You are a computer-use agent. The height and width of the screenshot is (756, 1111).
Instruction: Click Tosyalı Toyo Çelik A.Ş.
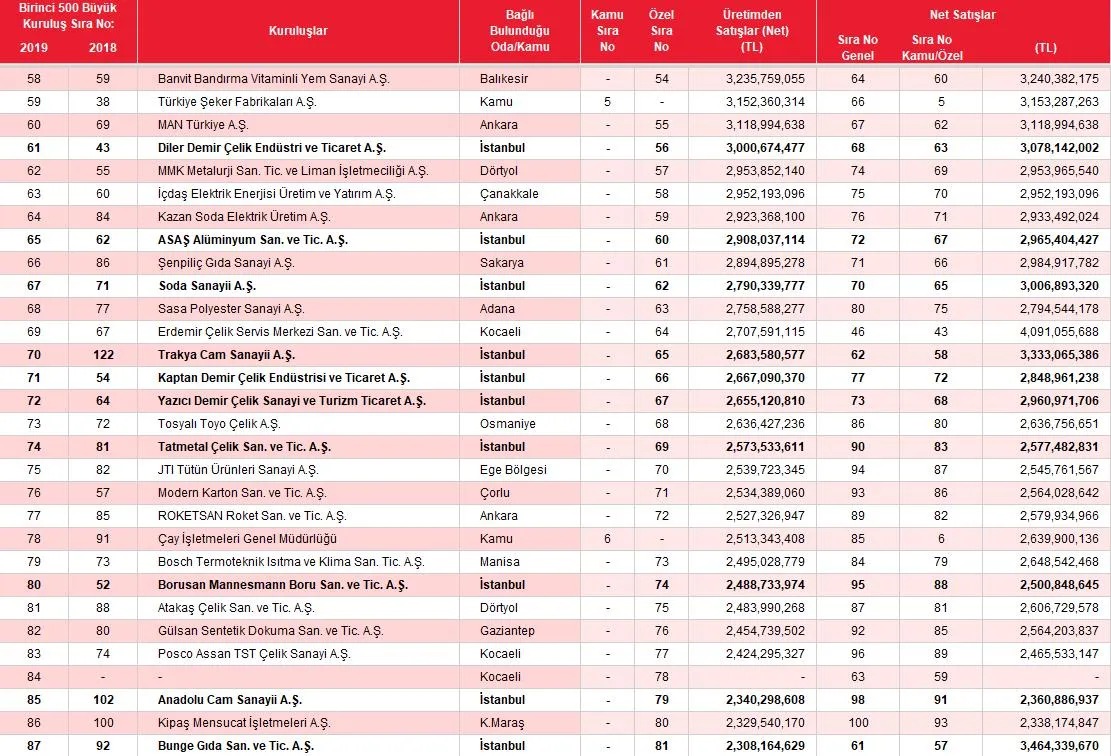pos(219,424)
